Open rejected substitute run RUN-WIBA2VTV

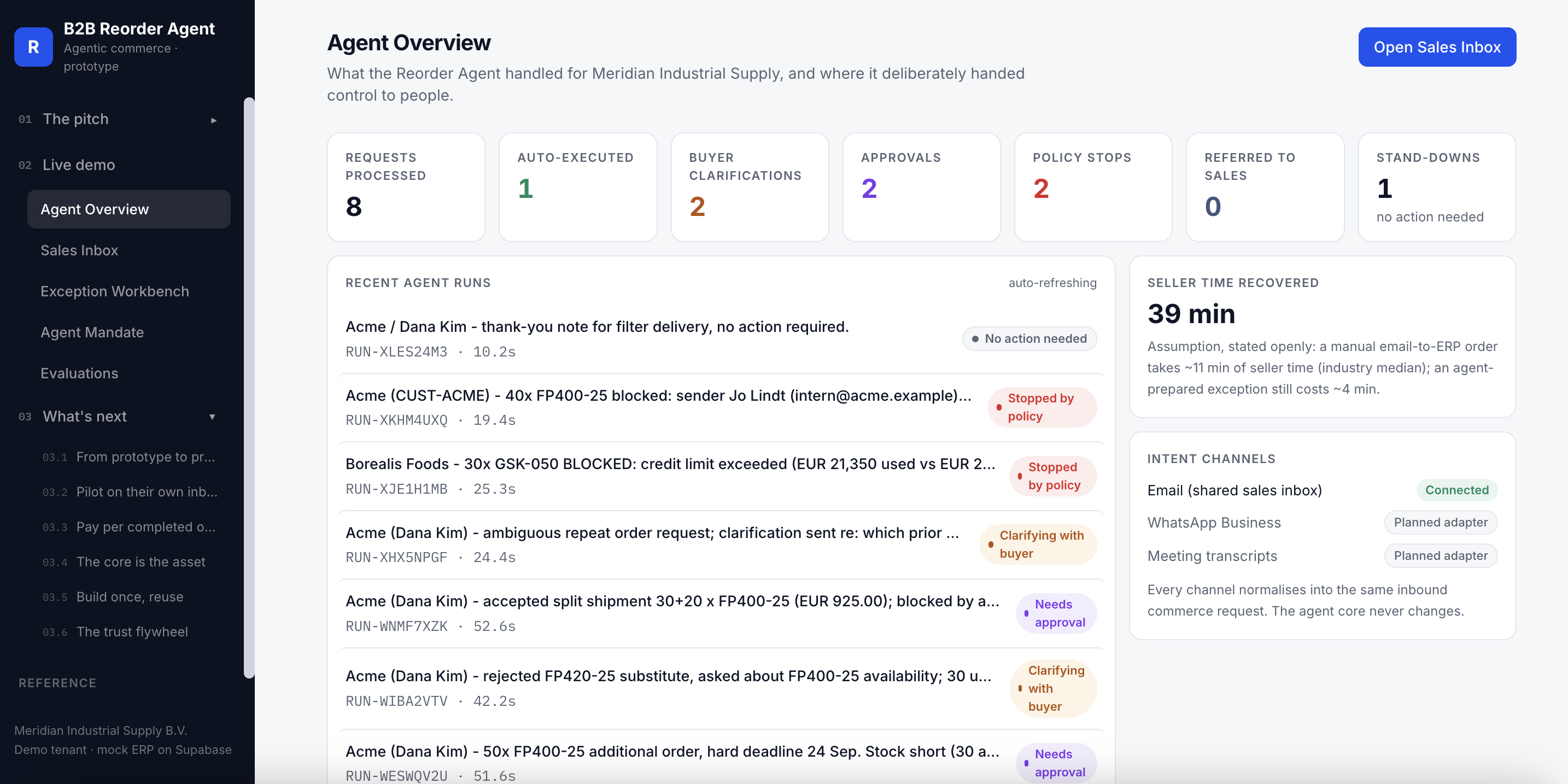[x=721, y=688]
